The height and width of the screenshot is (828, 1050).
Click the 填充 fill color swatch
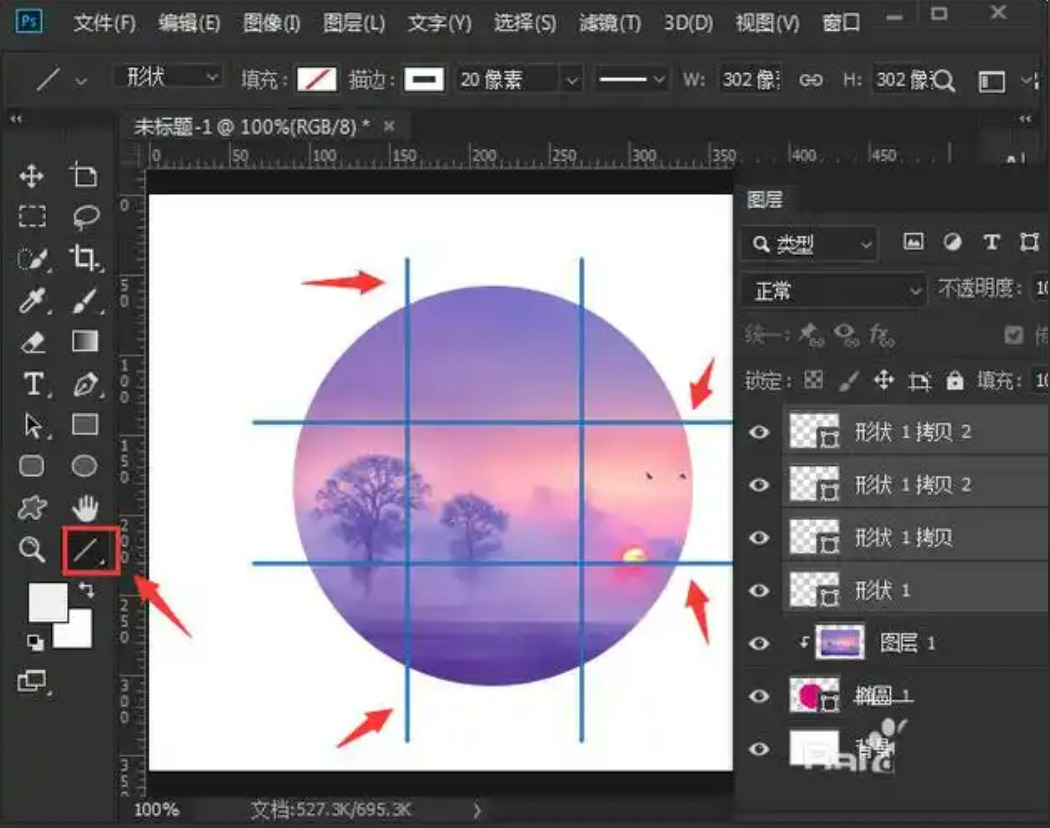[317, 80]
